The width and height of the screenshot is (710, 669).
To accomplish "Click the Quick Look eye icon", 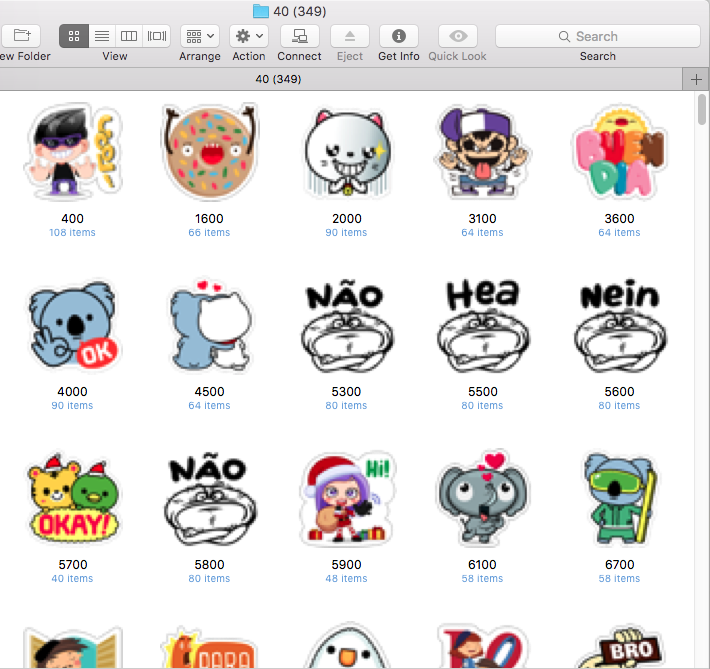I will click(x=458, y=36).
